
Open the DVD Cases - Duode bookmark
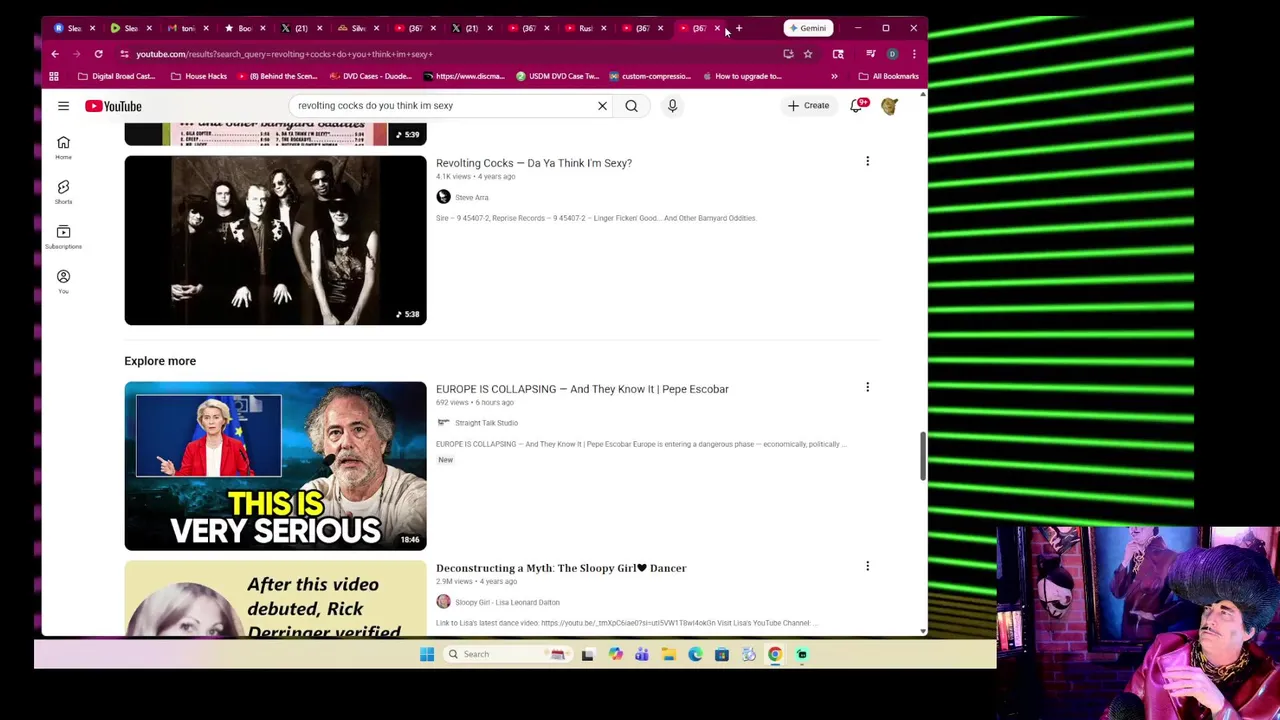[369, 76]
